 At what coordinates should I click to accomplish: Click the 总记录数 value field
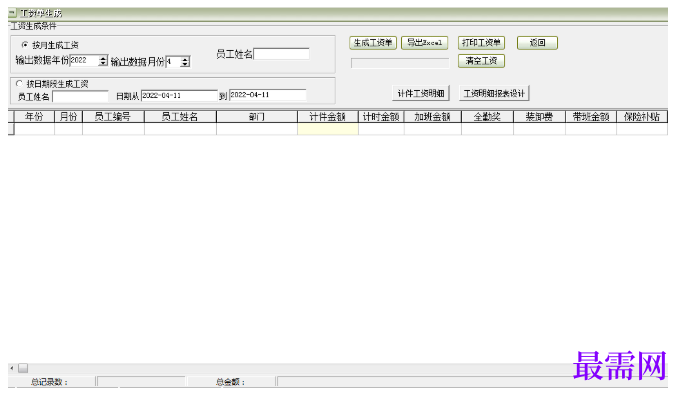coord(141,382)
